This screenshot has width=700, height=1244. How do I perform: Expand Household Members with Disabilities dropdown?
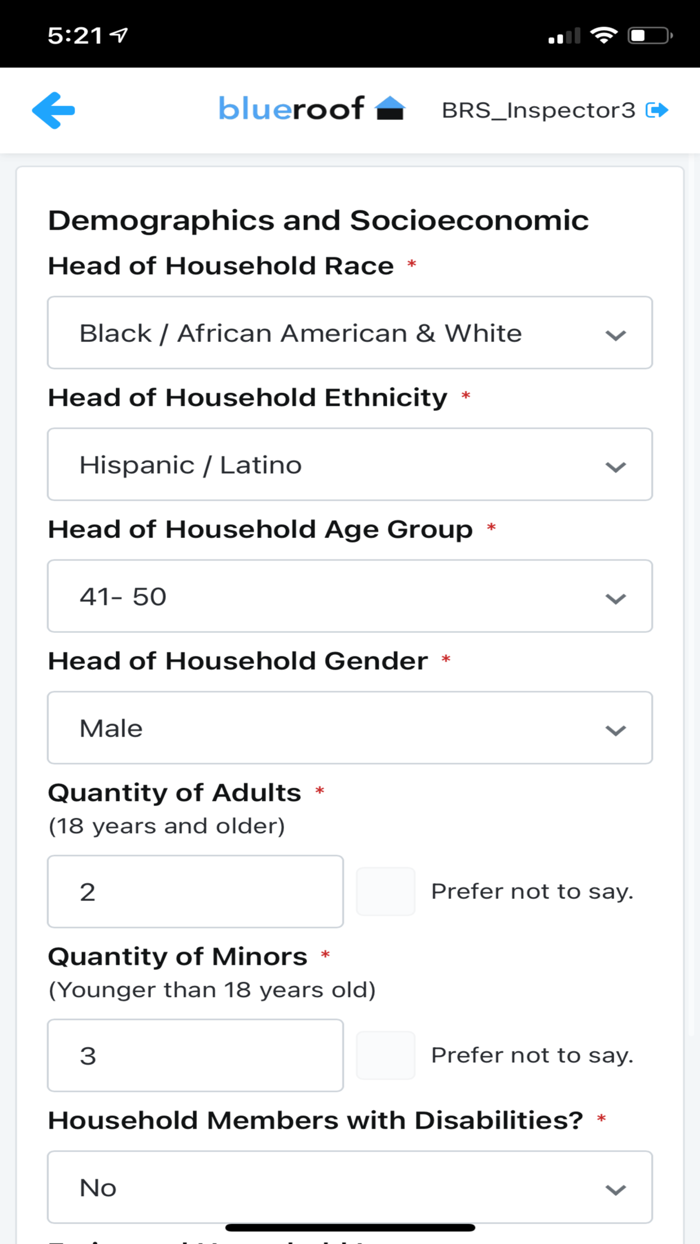(x=350, y=1187)
